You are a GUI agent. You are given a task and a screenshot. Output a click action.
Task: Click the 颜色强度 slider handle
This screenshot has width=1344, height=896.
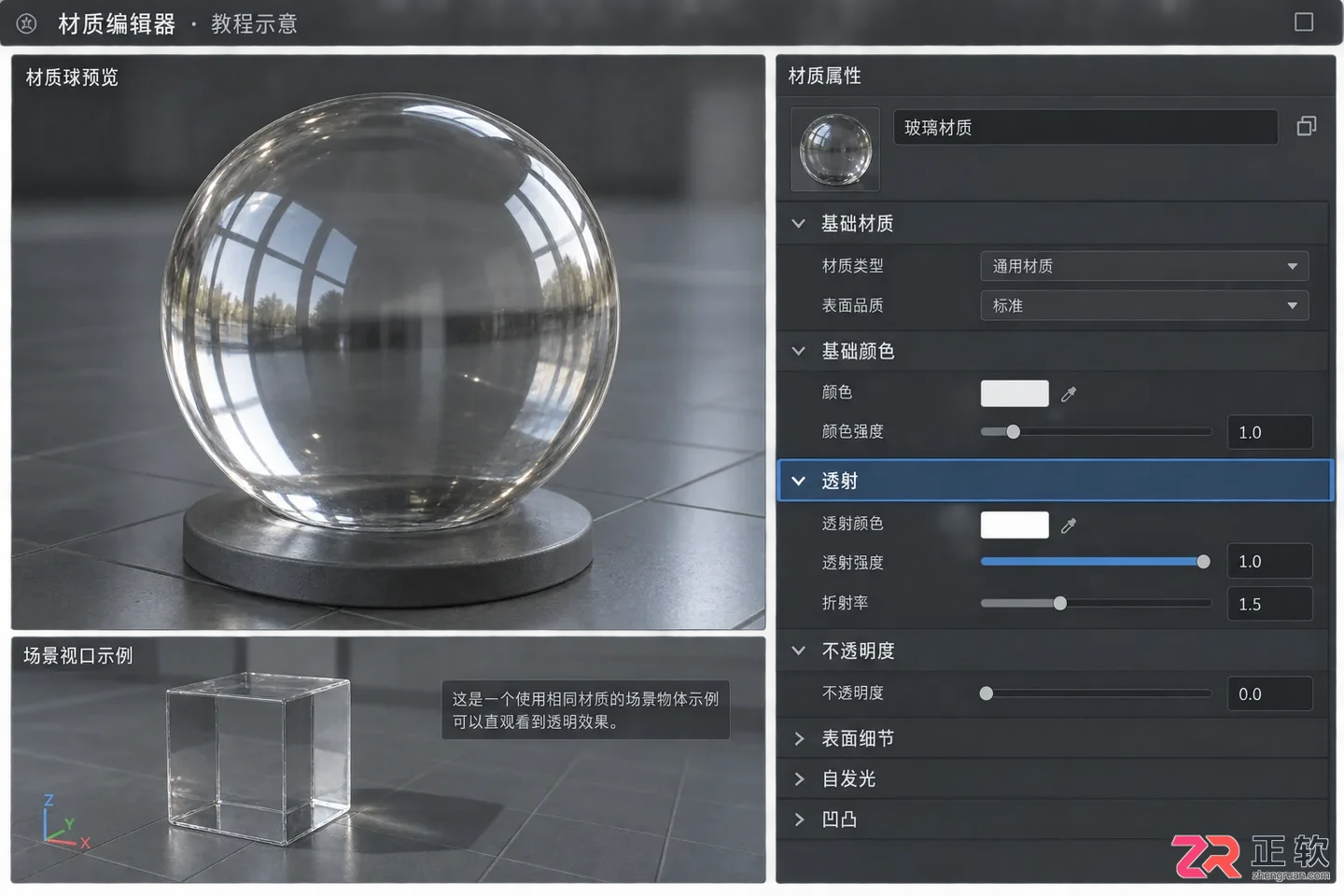[1013, 432]
